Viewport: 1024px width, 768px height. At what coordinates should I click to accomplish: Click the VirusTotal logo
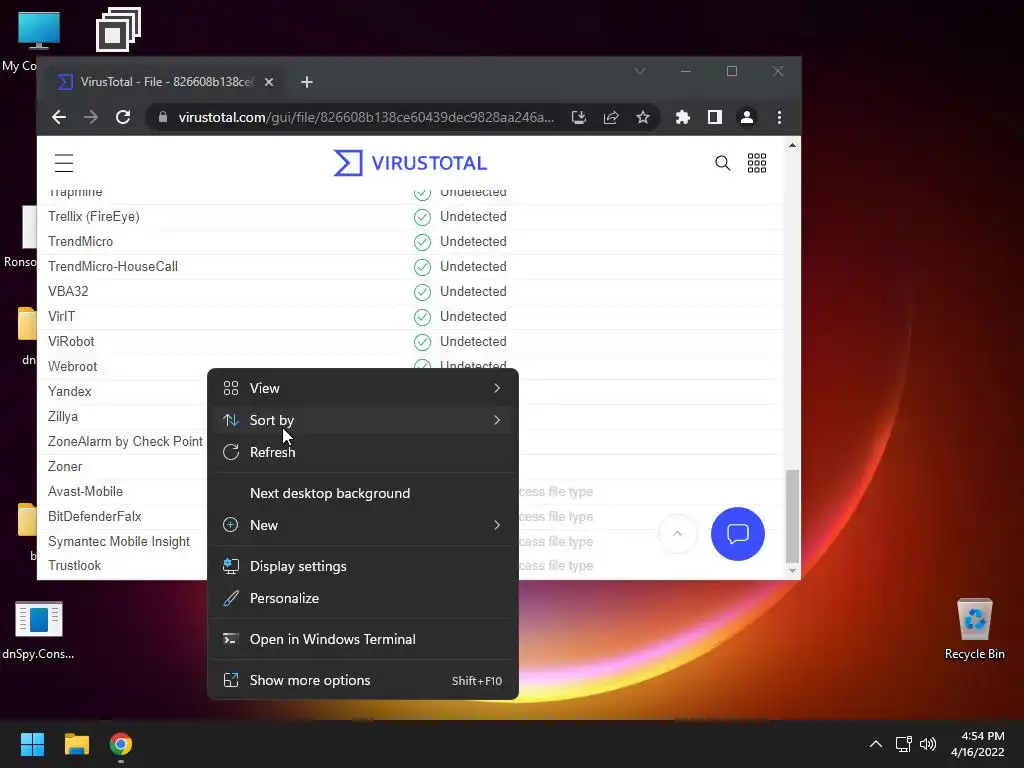[x=410, y=163]
